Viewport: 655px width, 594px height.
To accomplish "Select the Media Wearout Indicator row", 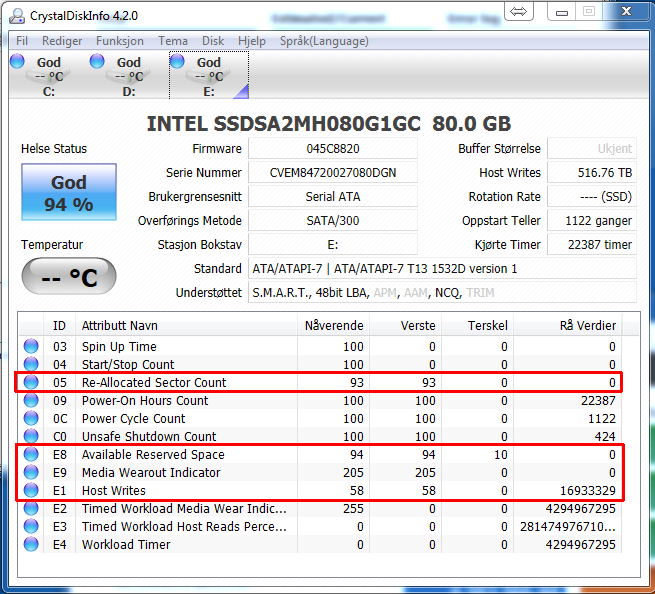I will click(320, 472).
